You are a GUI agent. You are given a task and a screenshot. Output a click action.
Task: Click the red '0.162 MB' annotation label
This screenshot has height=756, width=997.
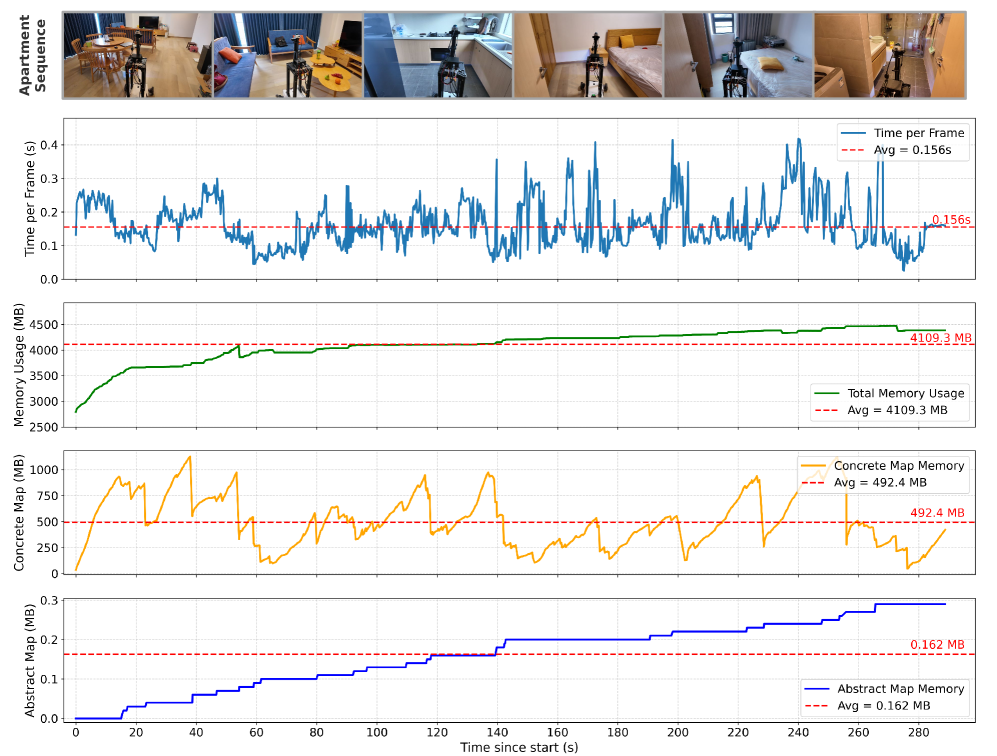click(937, 645)
